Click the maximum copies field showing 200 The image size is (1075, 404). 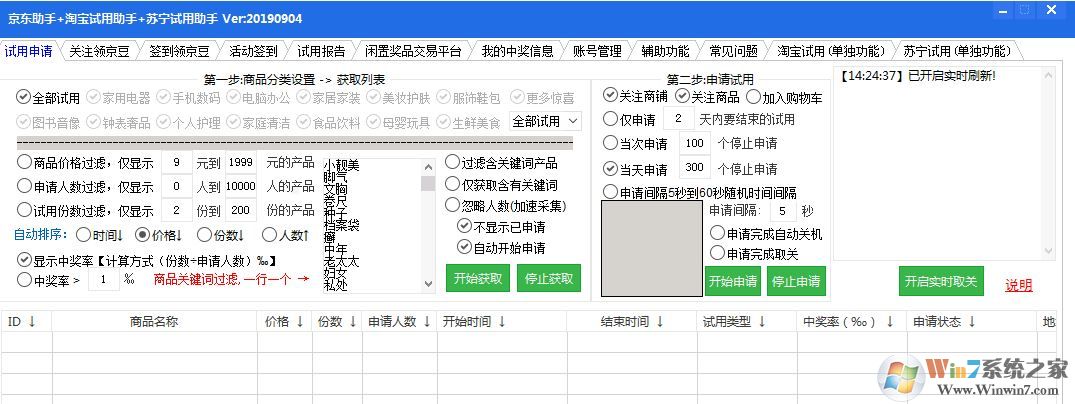[x=241, y=210]
